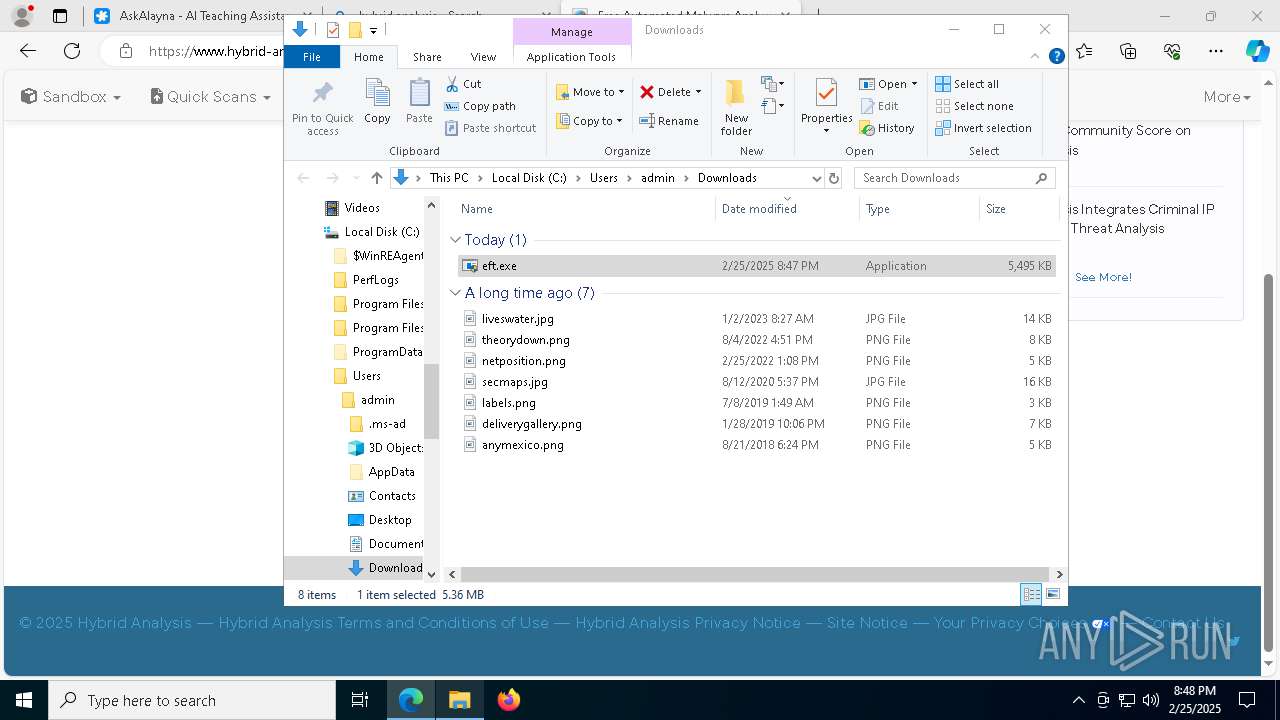1280x720 pixels.
Task: Click the Copy ribbon icon
Action: 377,102
